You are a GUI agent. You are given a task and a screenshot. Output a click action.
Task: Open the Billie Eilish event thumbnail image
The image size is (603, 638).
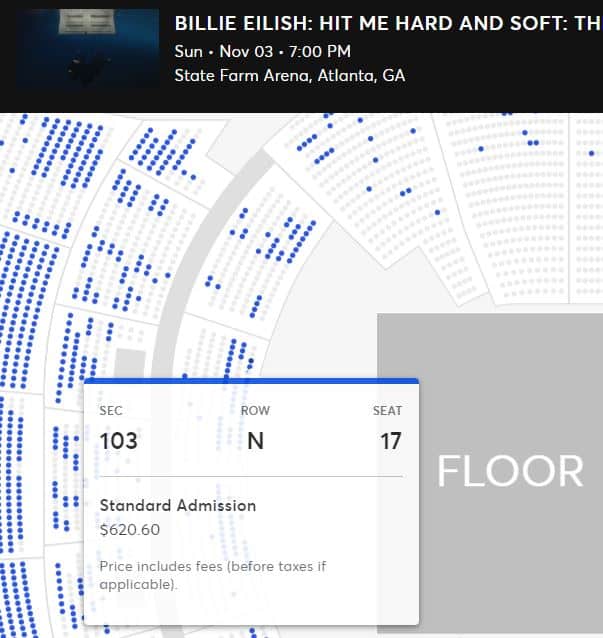coord(87,48)
